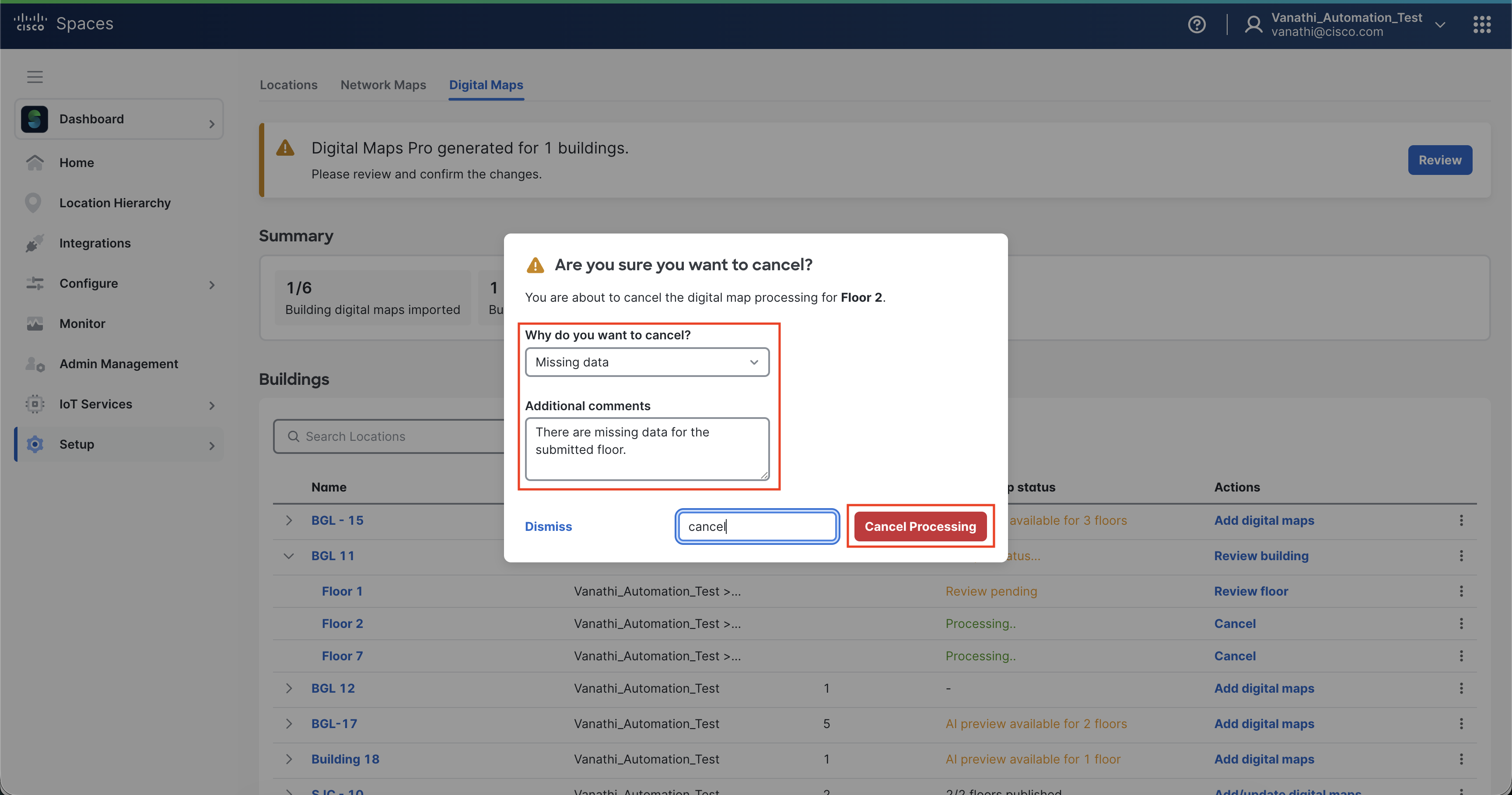Click the Additional comments text area
This screenshot has height=795, width=1512.
pyautogui.click(x=647, y=449)
